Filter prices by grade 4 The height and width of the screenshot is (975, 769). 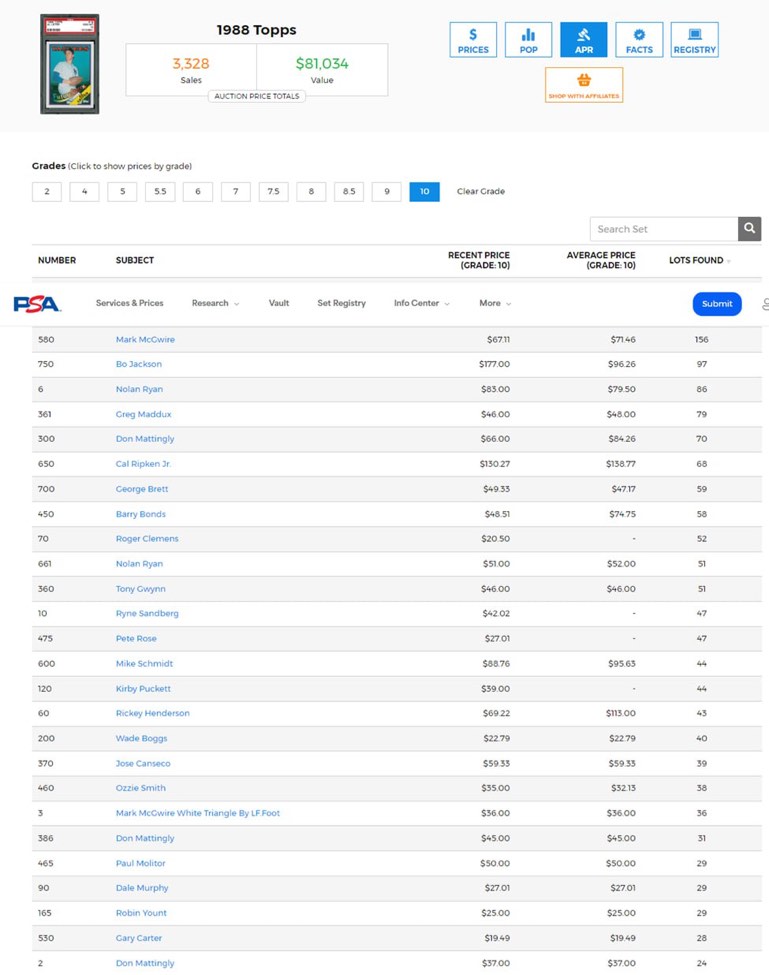point(85,192)
